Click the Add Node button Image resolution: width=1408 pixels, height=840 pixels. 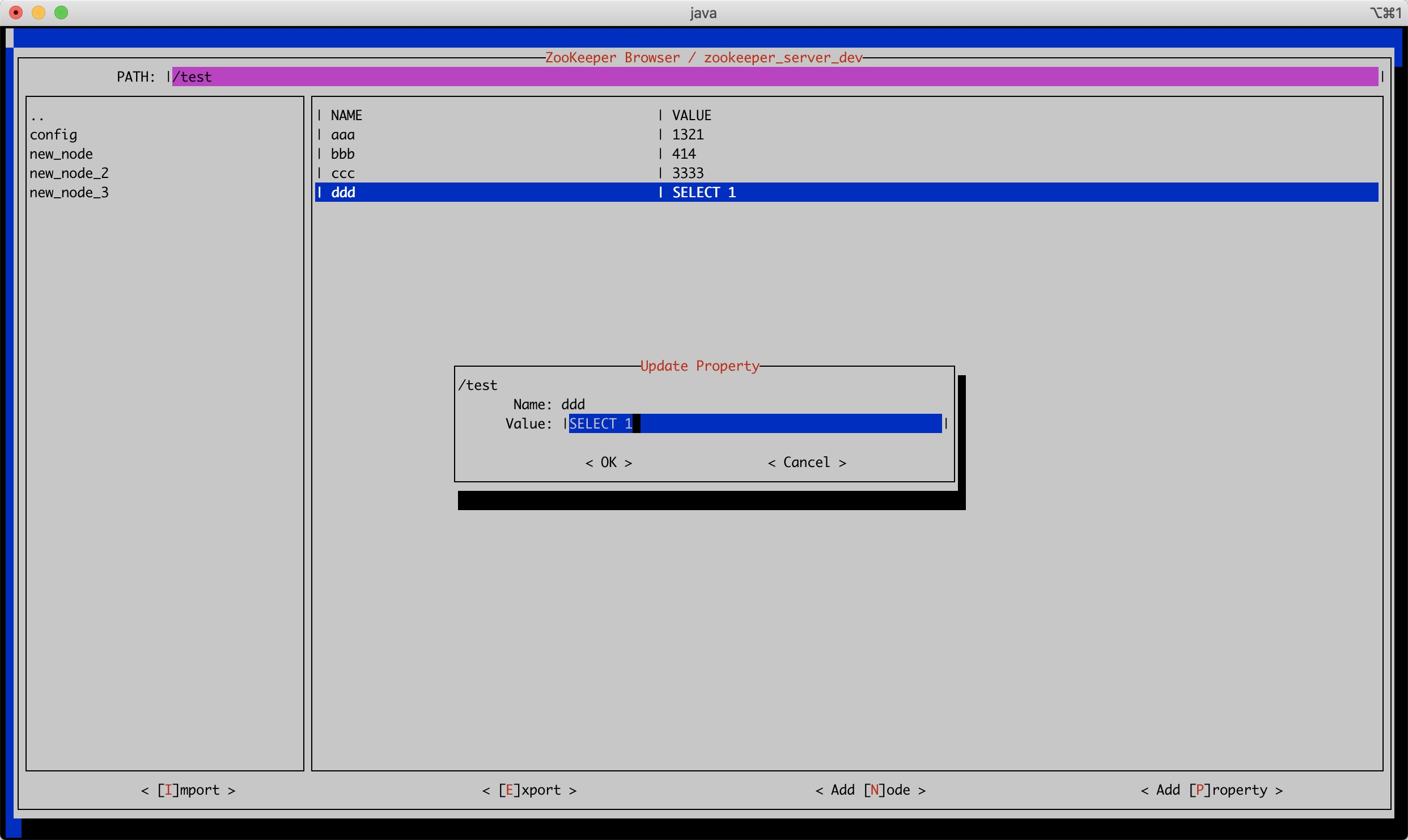[x=870, y=790]
